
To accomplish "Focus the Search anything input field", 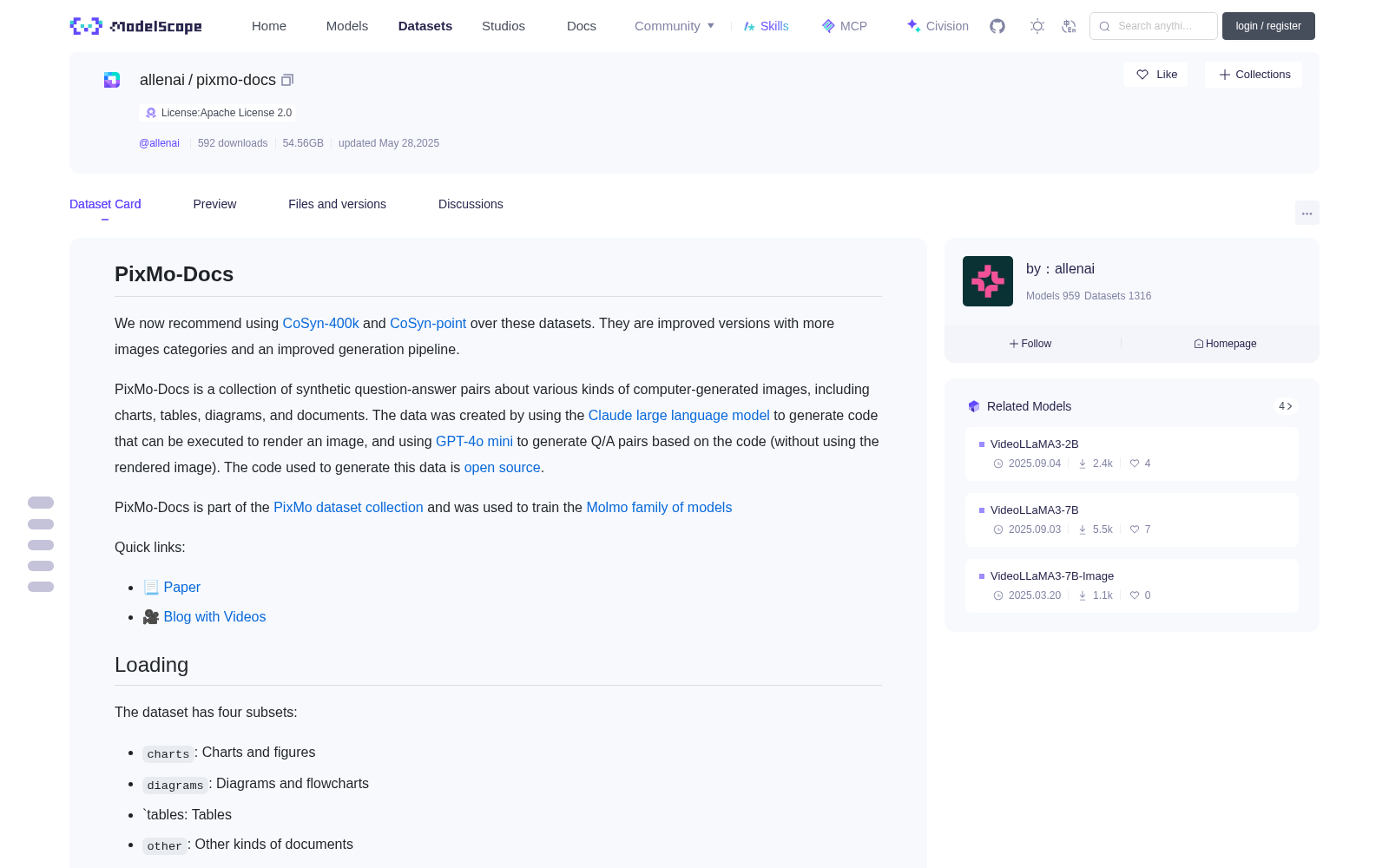I will [1154, 26].
